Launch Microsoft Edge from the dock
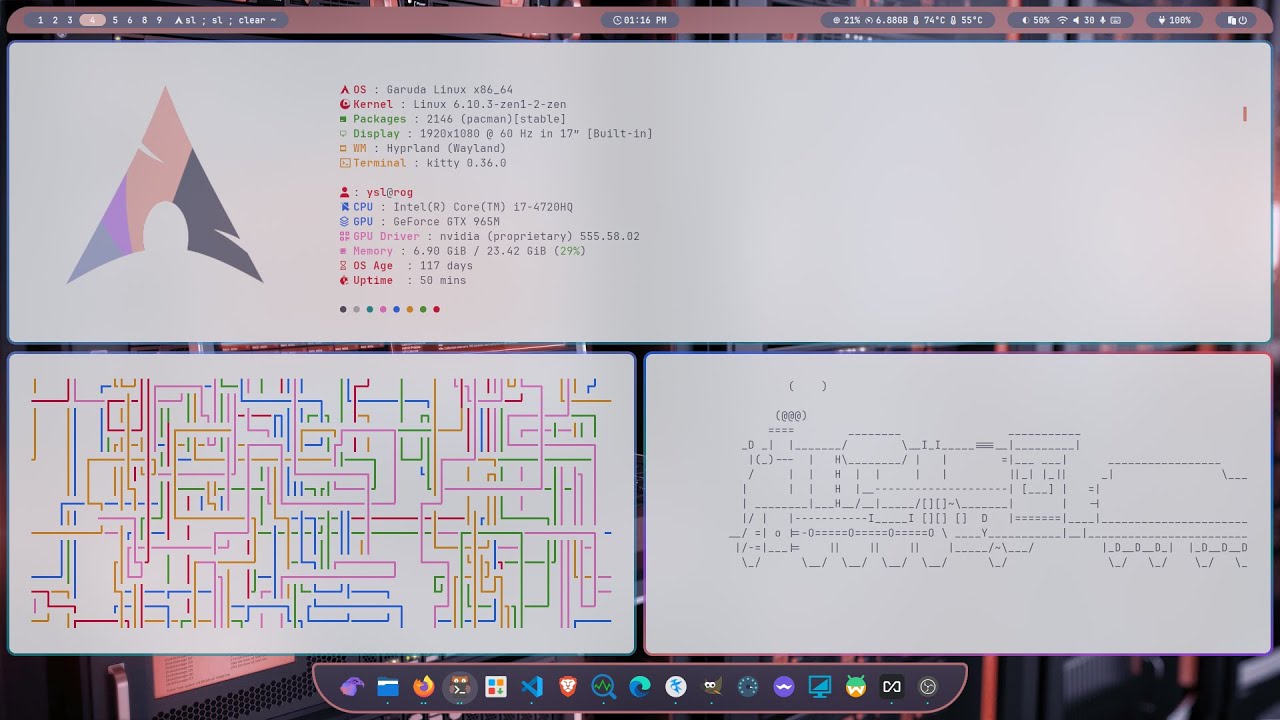This screenshot has height=720, width=1280. click(640, 687)
